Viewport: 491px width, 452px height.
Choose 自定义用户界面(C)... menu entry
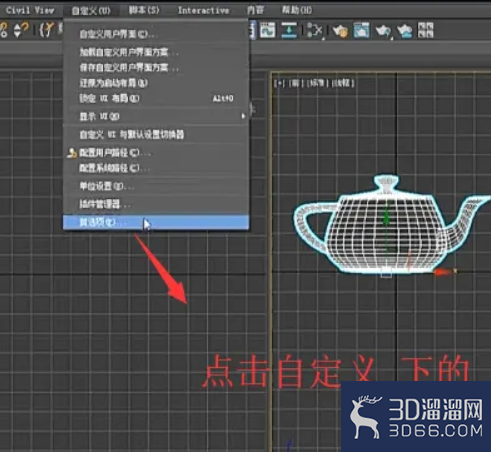tap(156, 34)
